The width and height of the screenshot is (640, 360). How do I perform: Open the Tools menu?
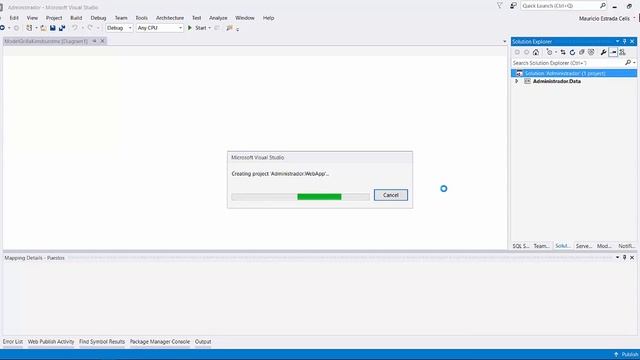click(142, 18)
